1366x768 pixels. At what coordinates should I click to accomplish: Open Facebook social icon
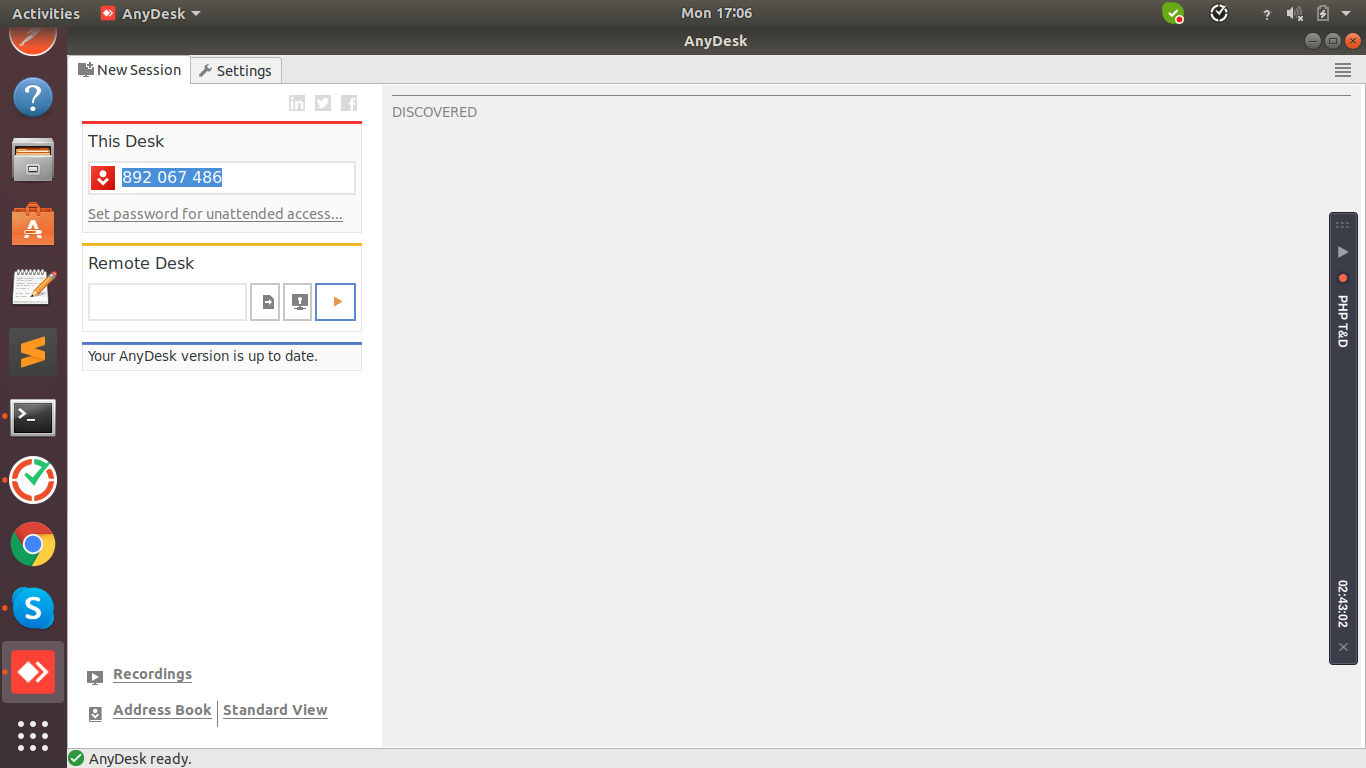pyautogui.click(x=349, y=103)
